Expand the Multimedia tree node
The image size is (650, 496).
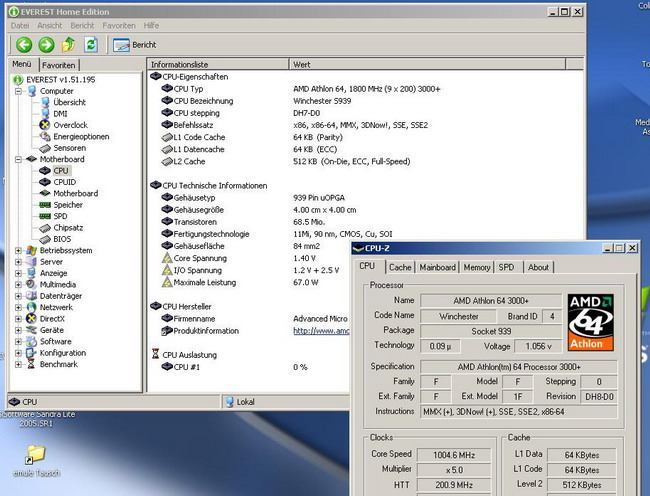(18, 285)
